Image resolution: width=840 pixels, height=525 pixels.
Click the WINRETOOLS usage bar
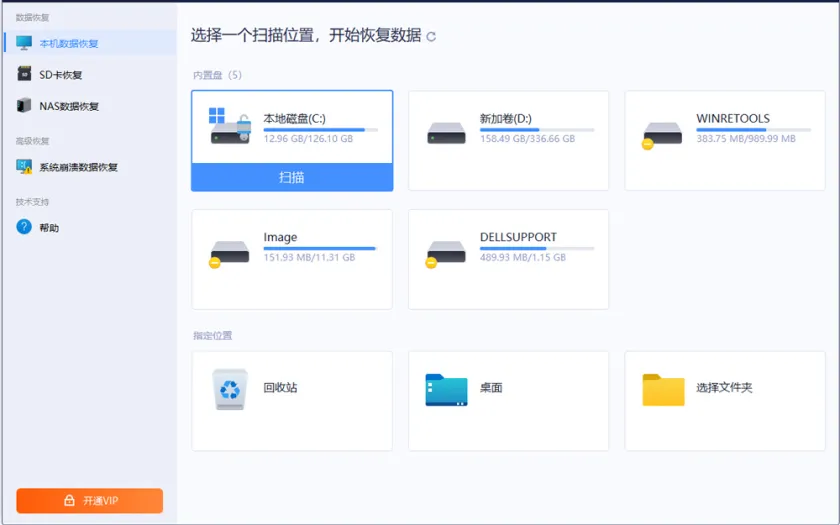tap(753, 130)
